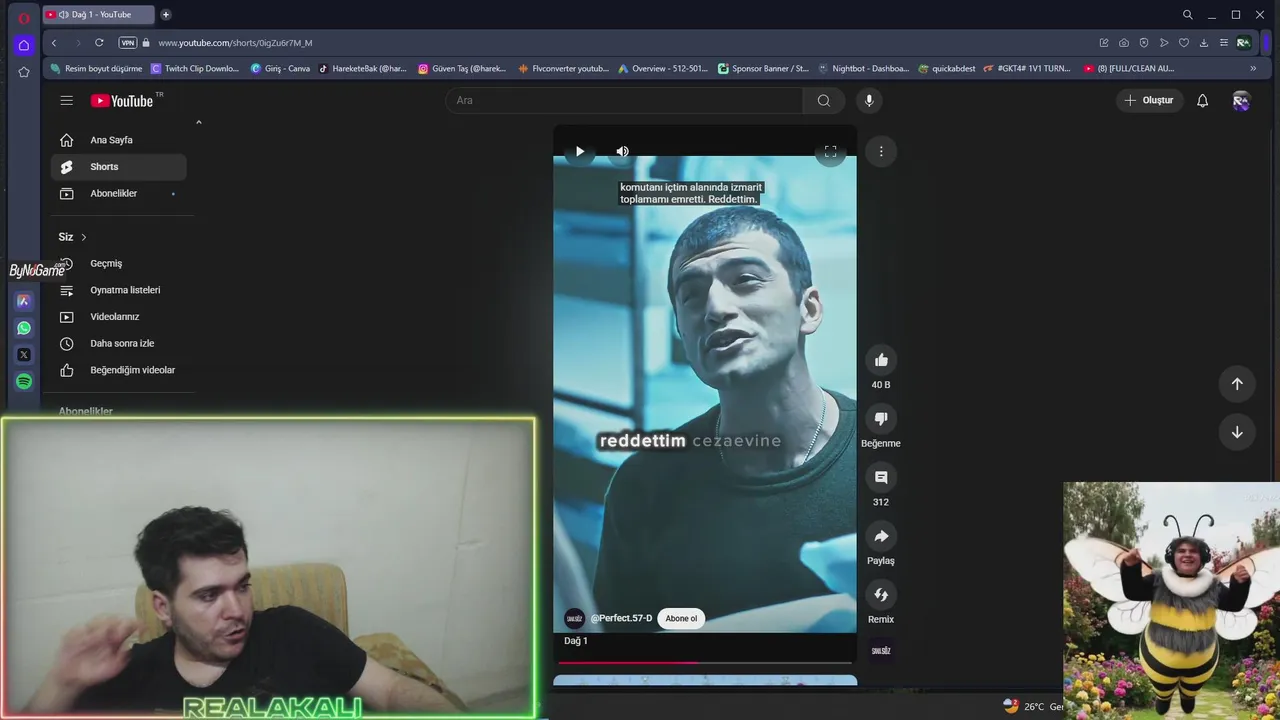1280x720 pixels.
Task: Open the three-dot more options menu
Action: pos(881,151)
